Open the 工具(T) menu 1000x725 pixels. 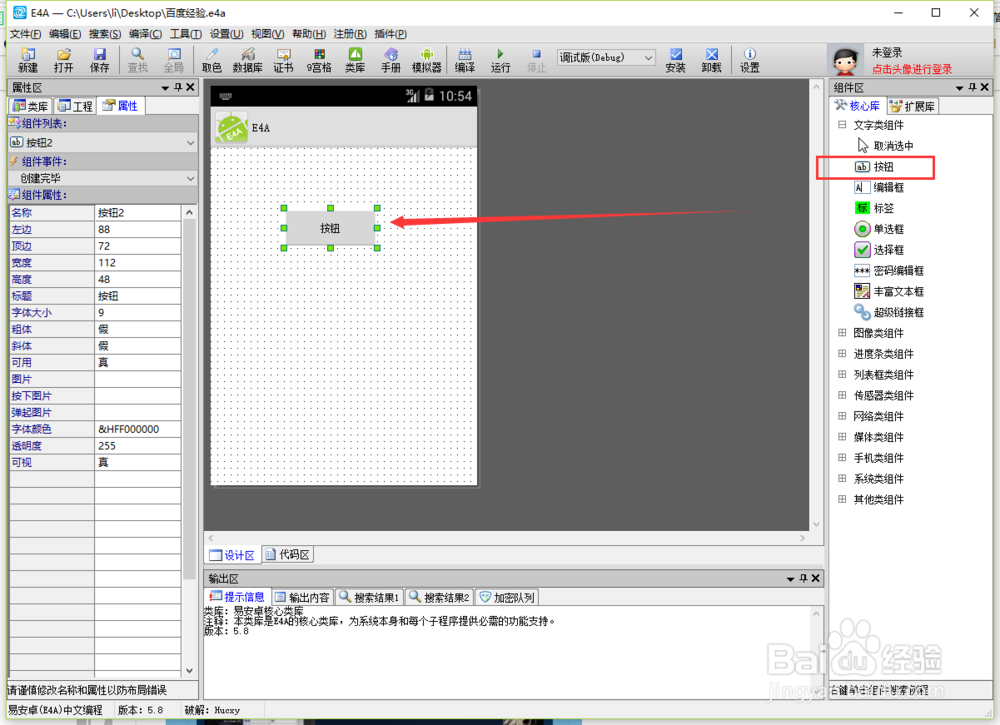tap(186, 34)
